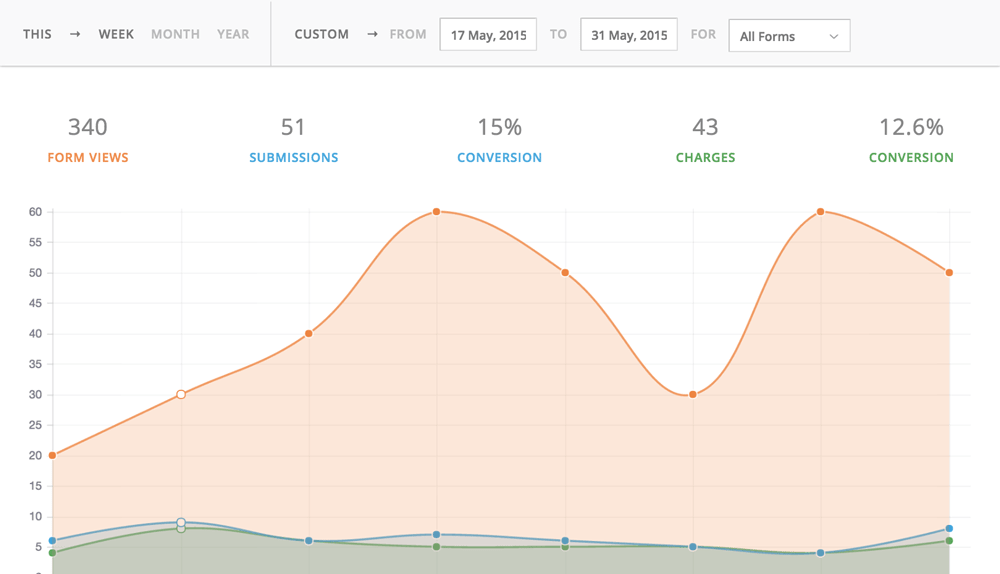The height and width of the screenshot is (574, 1000).
Task: Select the SUBMISSIONS metric label
Action: point(293,157)
